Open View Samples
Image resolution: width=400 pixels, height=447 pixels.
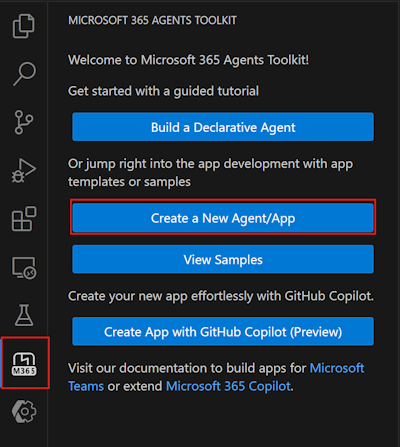click(223, 259)
